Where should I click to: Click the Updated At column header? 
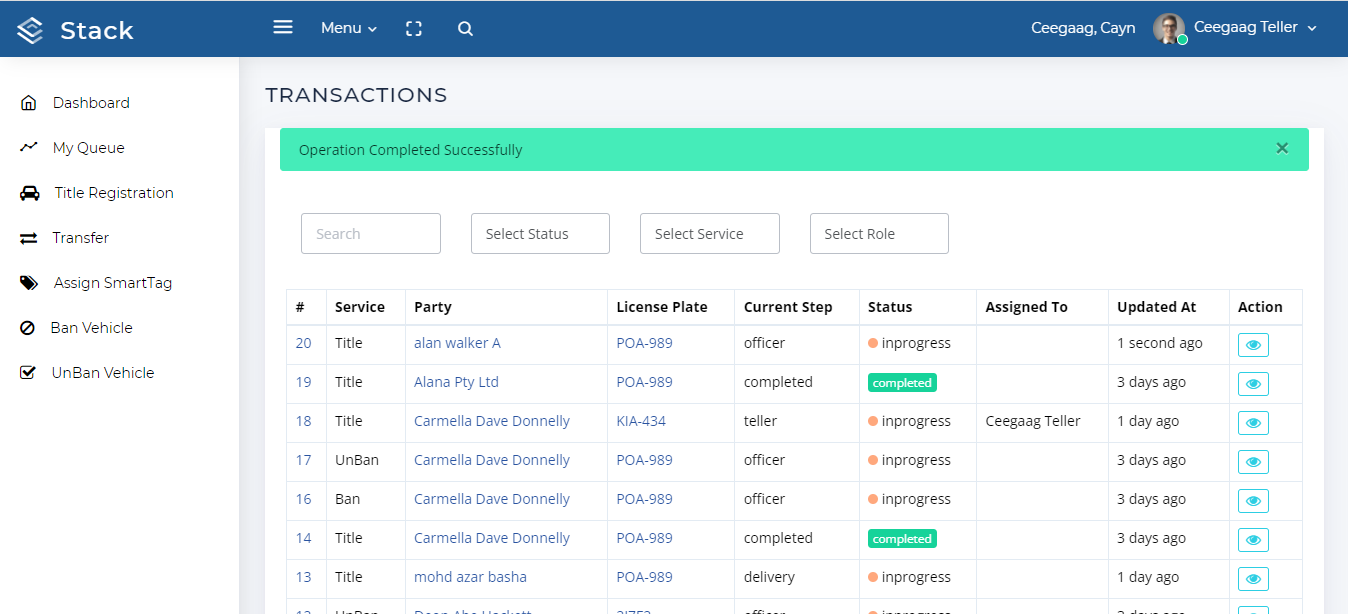click(1157, 307)
